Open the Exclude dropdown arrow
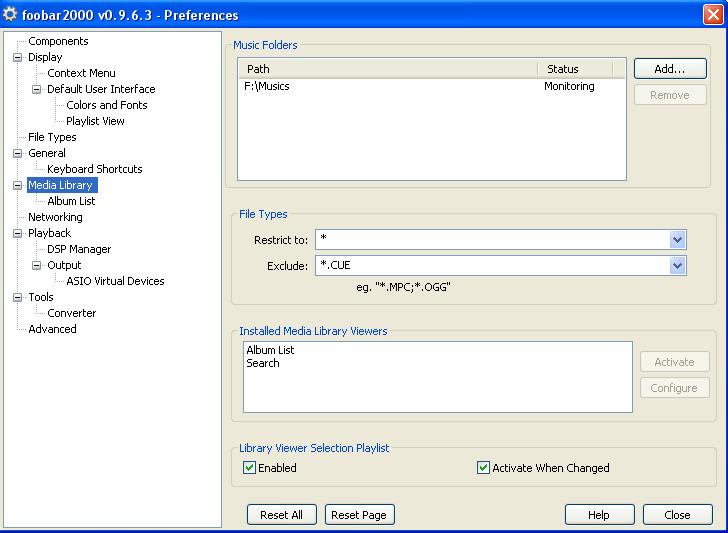This screenshot has height=533, width=728. click(677, 266)
